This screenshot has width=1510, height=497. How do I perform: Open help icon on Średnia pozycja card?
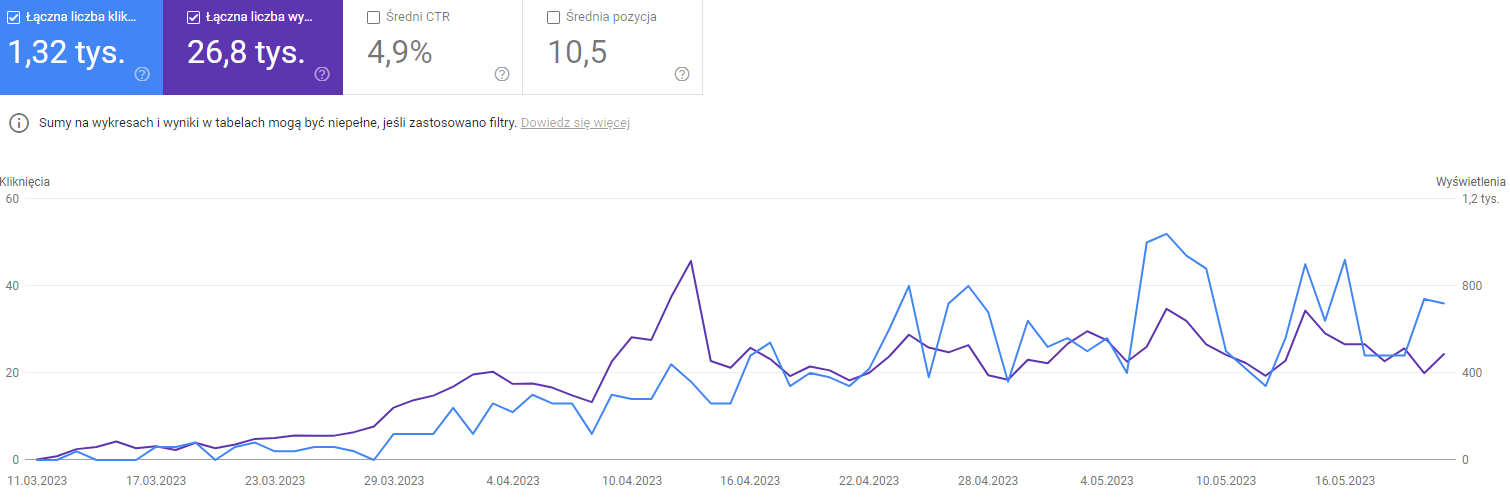[682, 74]
